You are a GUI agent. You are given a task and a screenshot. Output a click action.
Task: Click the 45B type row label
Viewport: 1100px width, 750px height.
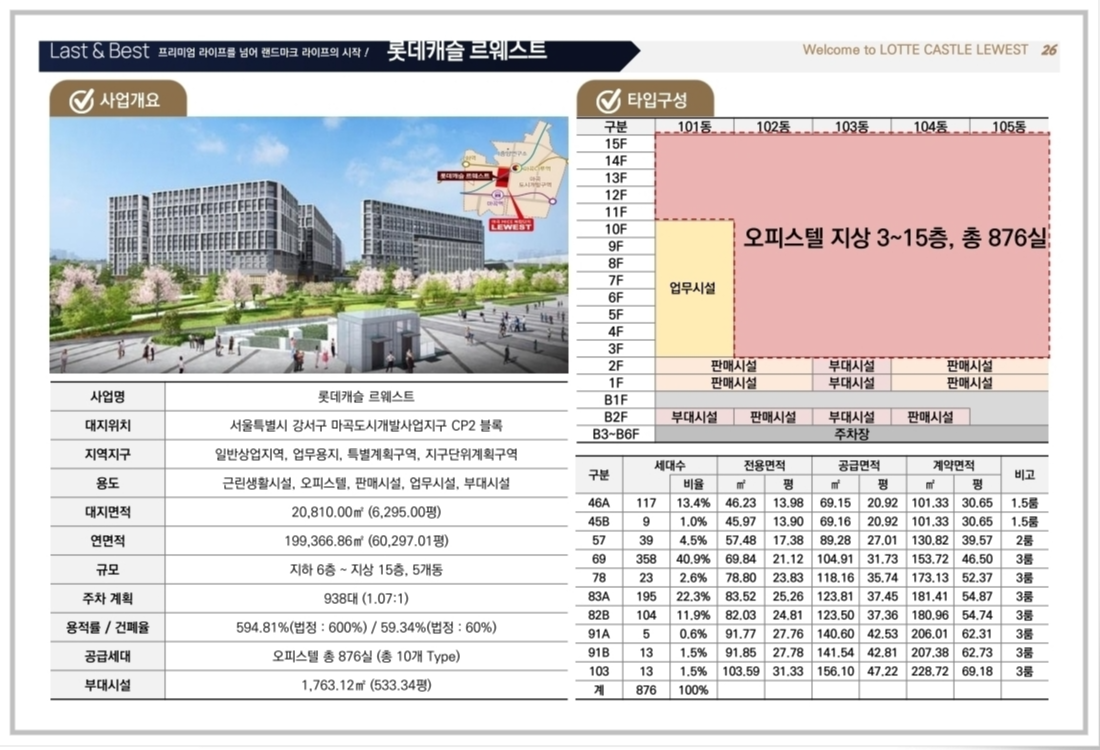[598, 522]
